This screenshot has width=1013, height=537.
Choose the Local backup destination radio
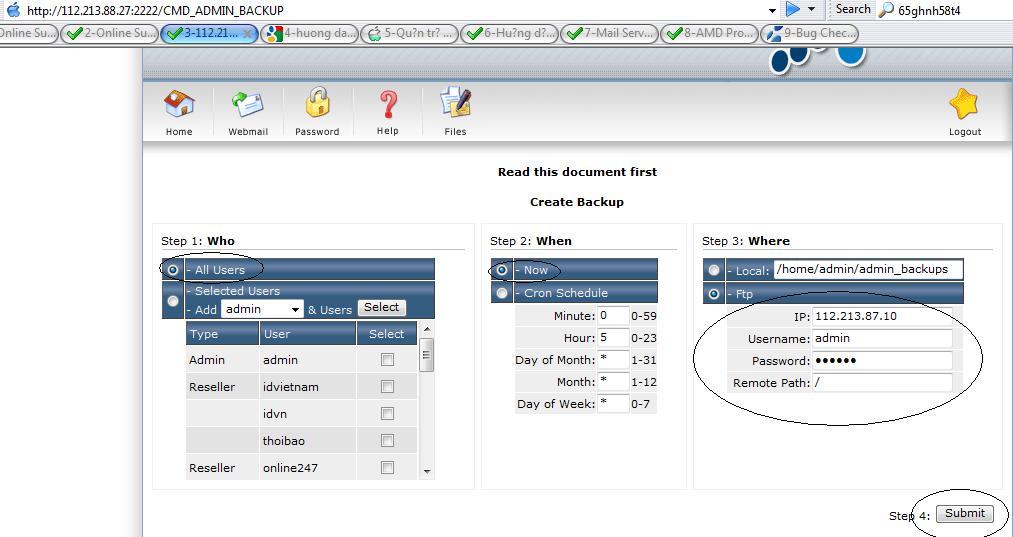pos(714,270)
